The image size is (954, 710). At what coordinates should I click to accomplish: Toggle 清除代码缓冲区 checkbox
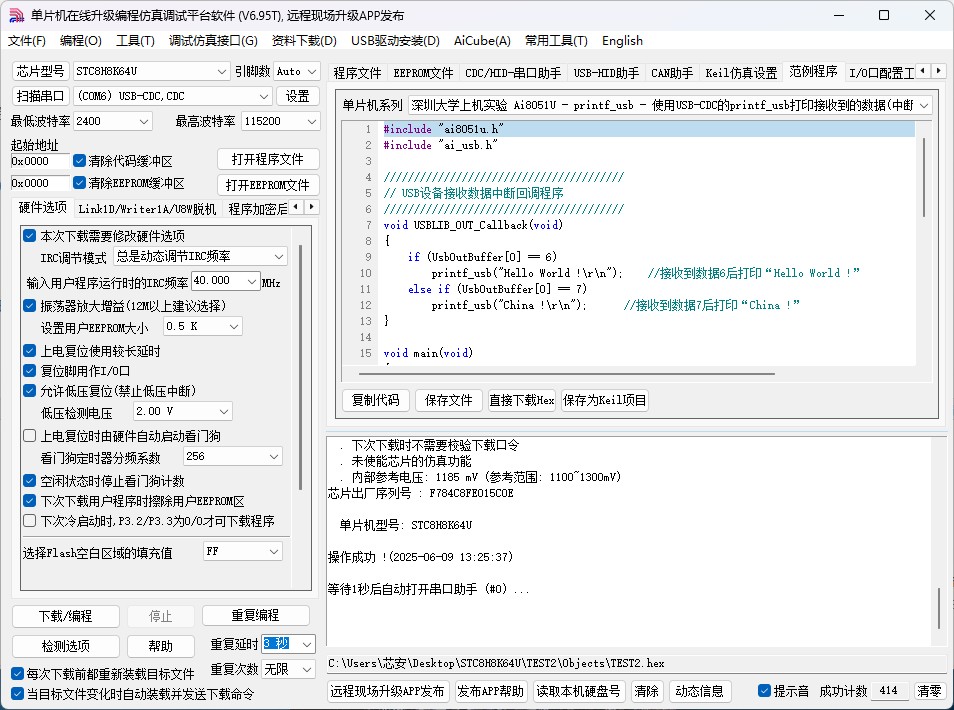[x=79, y=161]
